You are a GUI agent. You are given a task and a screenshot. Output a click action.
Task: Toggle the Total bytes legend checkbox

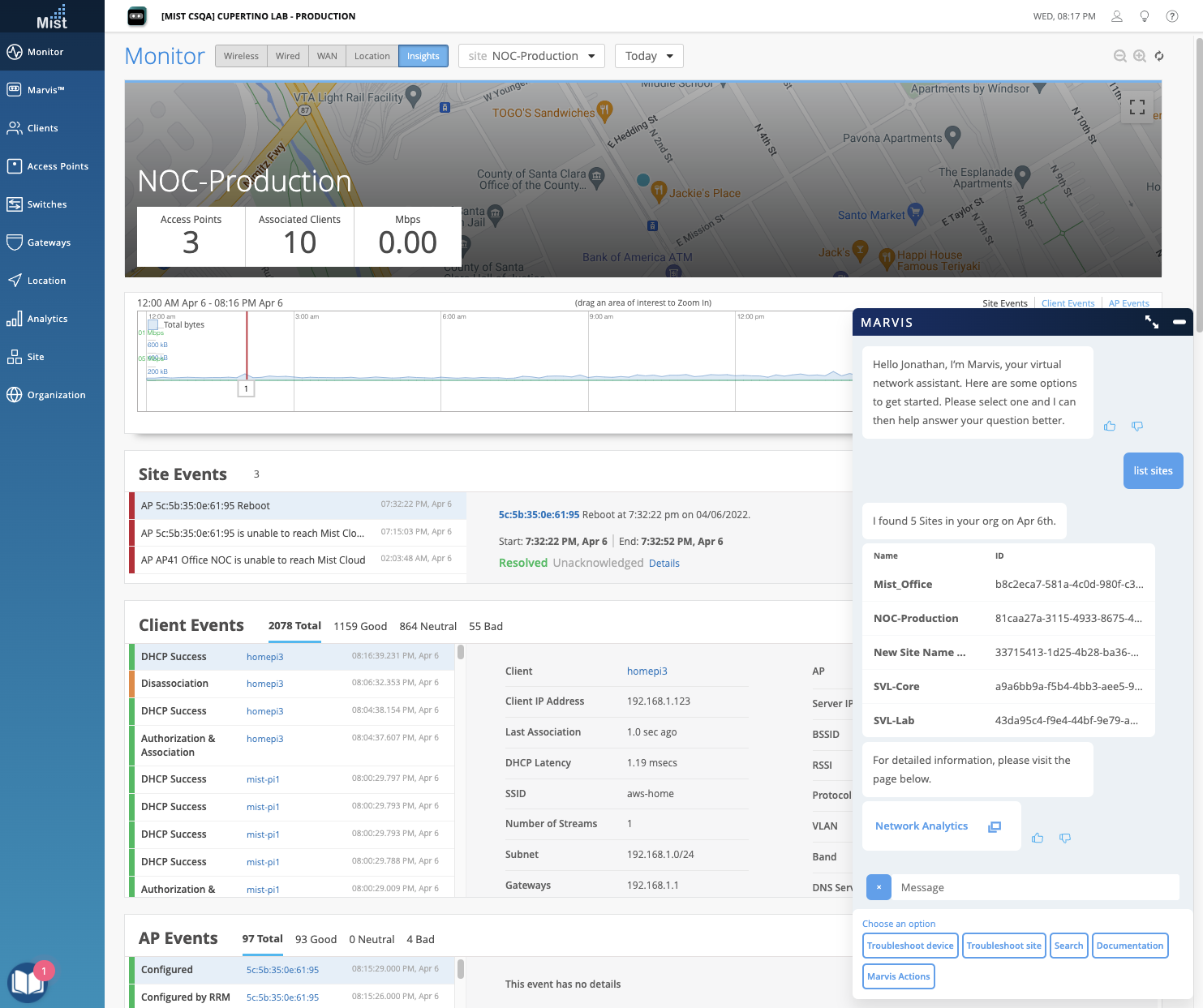[153, 324]
